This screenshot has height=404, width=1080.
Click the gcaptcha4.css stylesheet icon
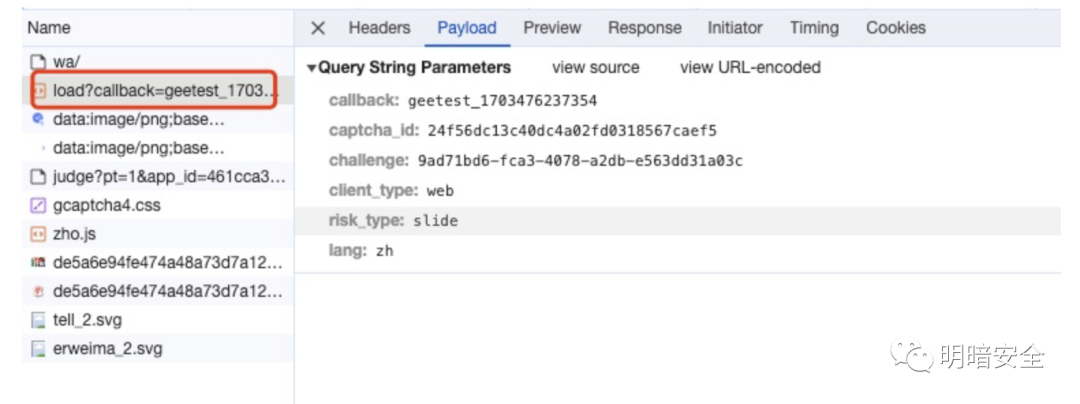pyautogui.click(x=39, y=206)
